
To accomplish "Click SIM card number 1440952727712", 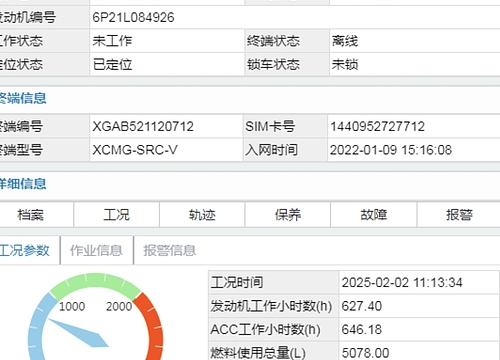I will 377,126.
